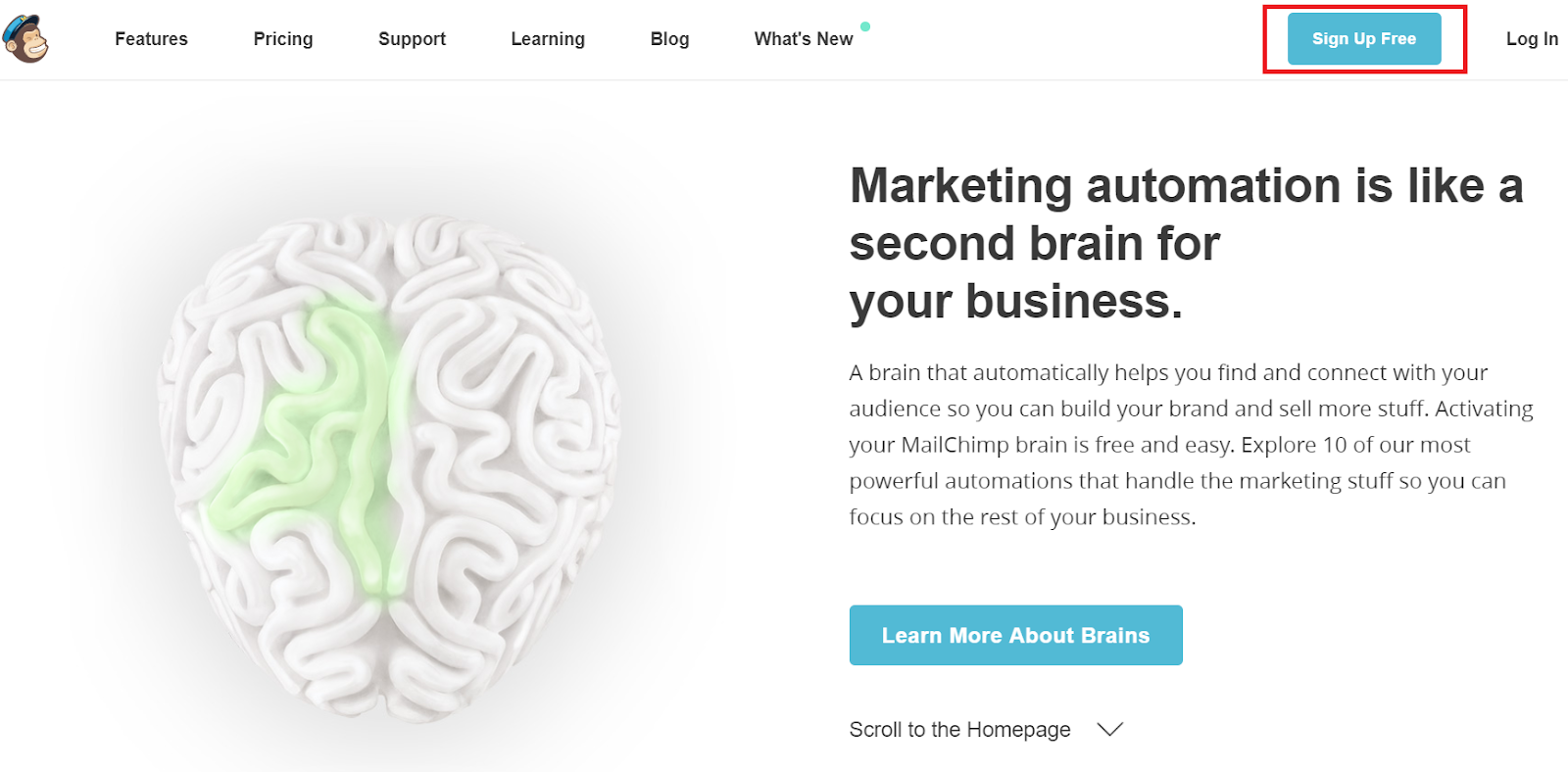Go to the Pricing page
1568x772 pixels.
(283, 39)
